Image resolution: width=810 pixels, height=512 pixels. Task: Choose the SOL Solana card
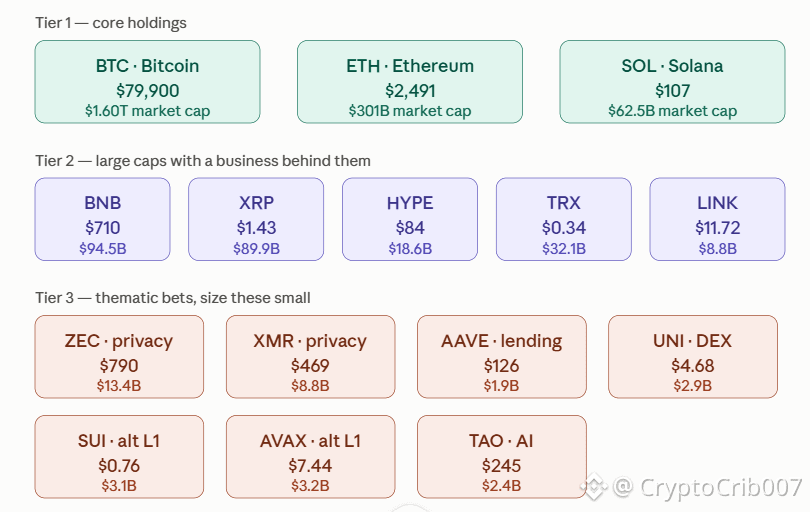tap(672, 82)
